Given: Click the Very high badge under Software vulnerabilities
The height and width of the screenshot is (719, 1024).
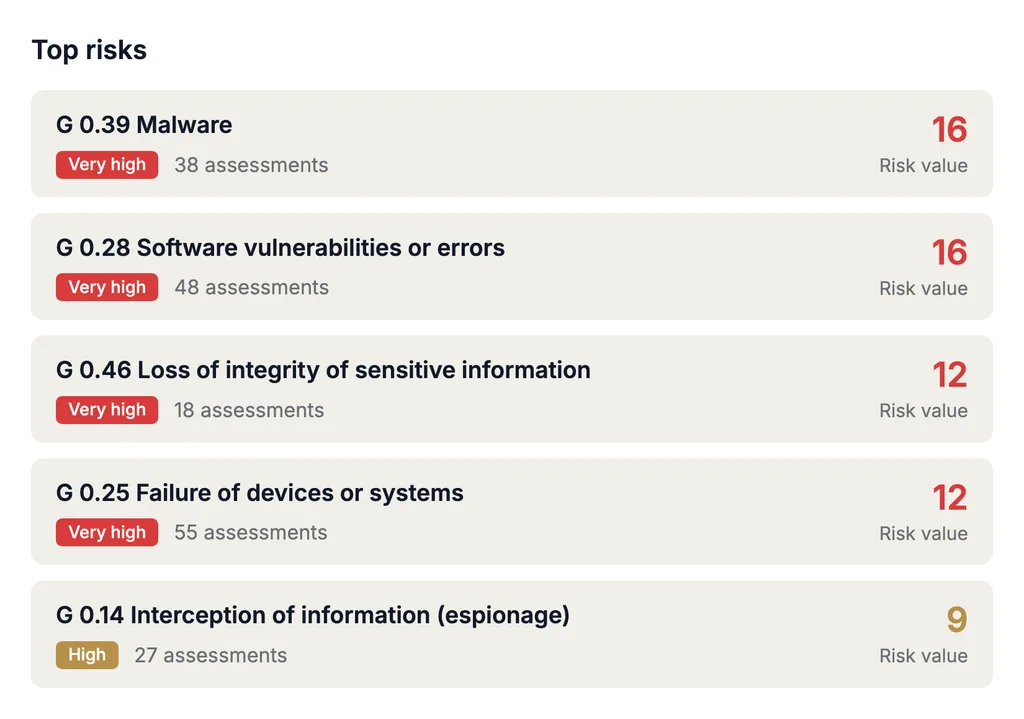Looking at the screenshot, I should (x=107, y=287).
